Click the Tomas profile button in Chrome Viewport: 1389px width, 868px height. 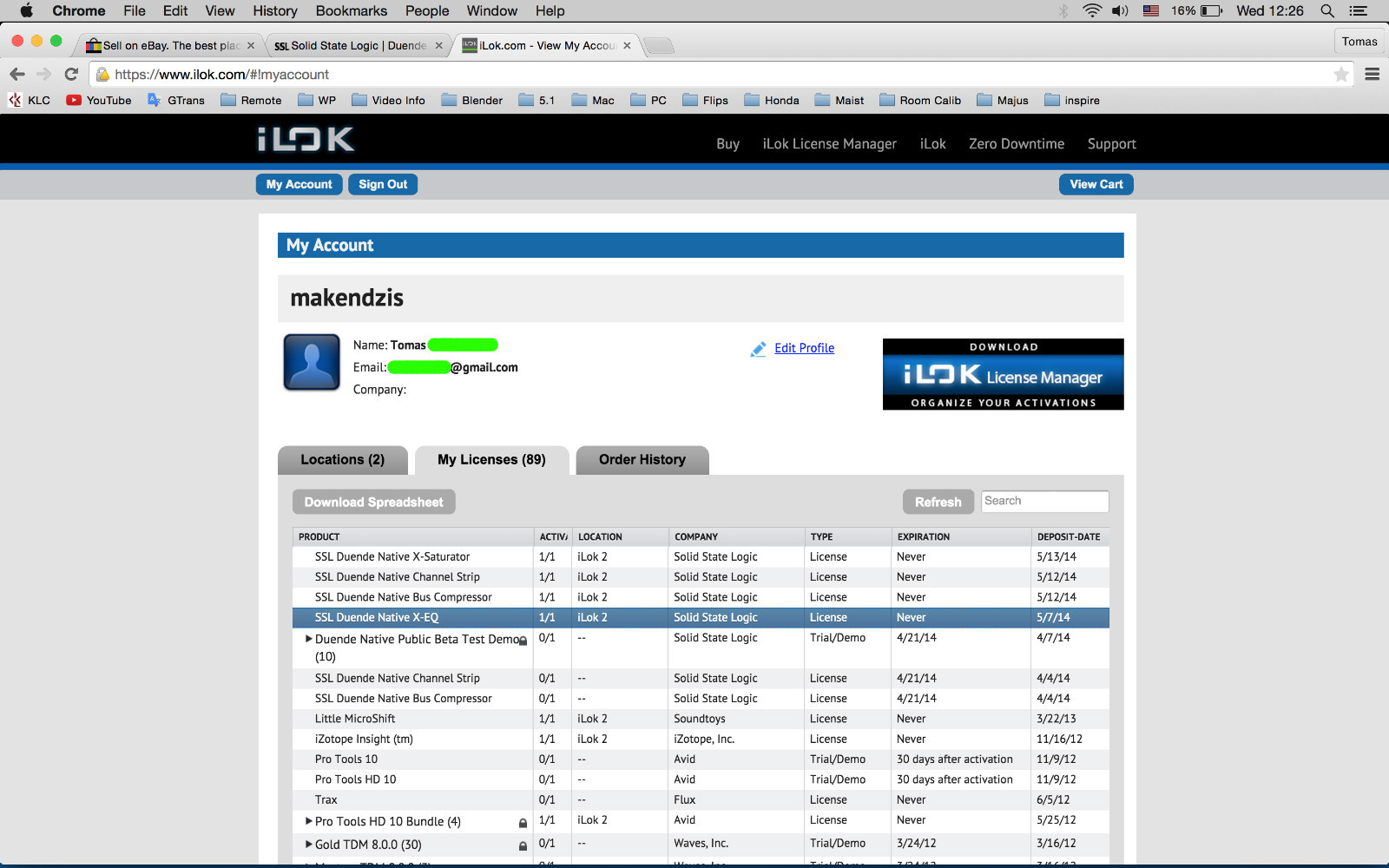pos(1359,42)
